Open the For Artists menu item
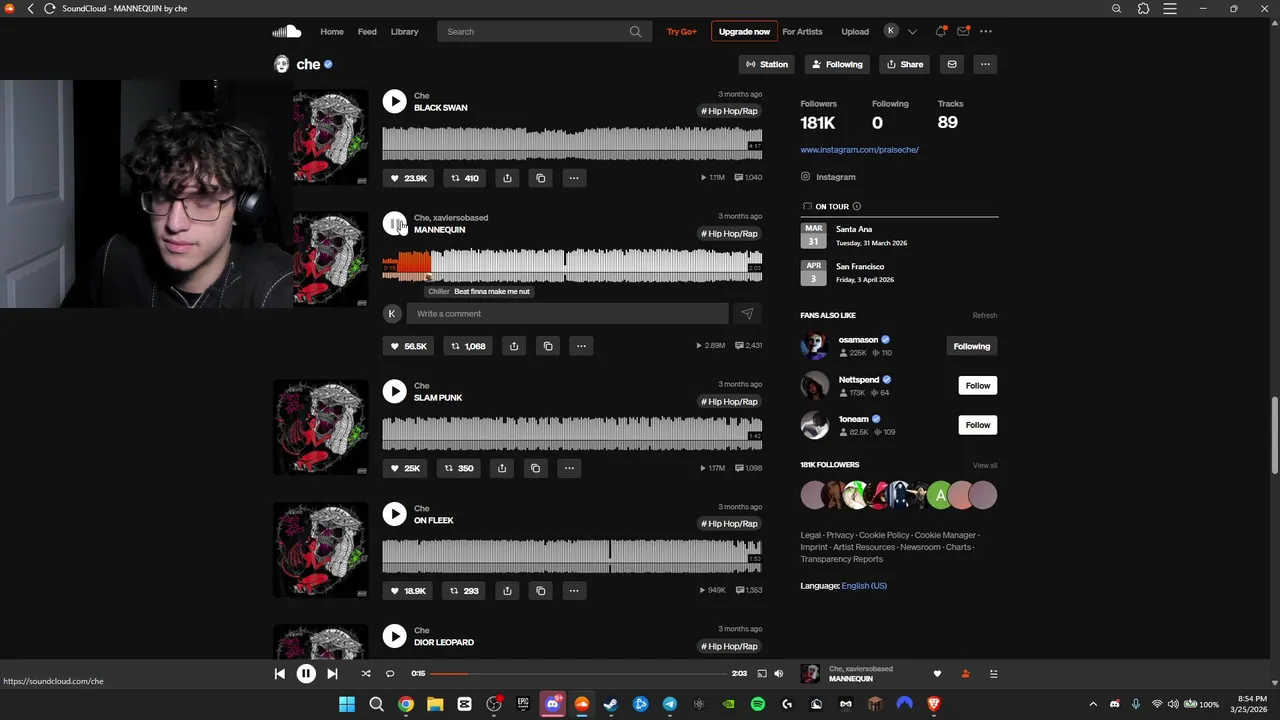Viewport: 1280px width, 720px height. 802,32
